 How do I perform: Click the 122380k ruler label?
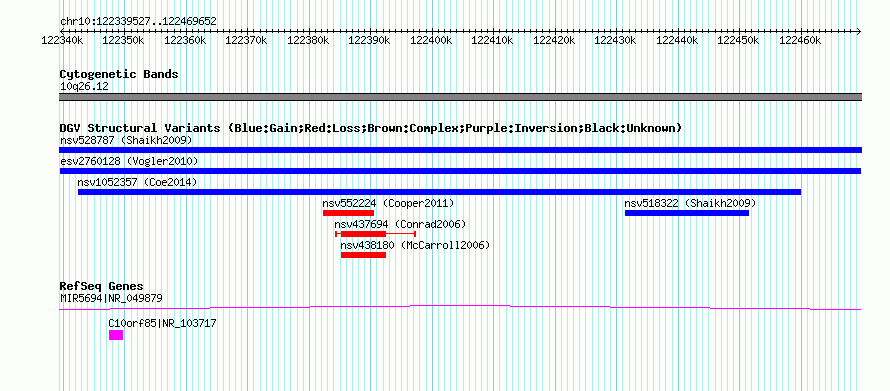(x=308, y=41)
